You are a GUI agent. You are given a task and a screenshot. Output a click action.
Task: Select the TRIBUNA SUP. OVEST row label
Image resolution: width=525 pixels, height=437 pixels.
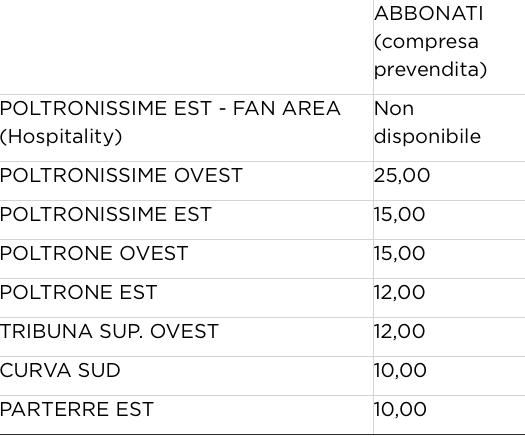pyautogui.click(x=109, y=332)
